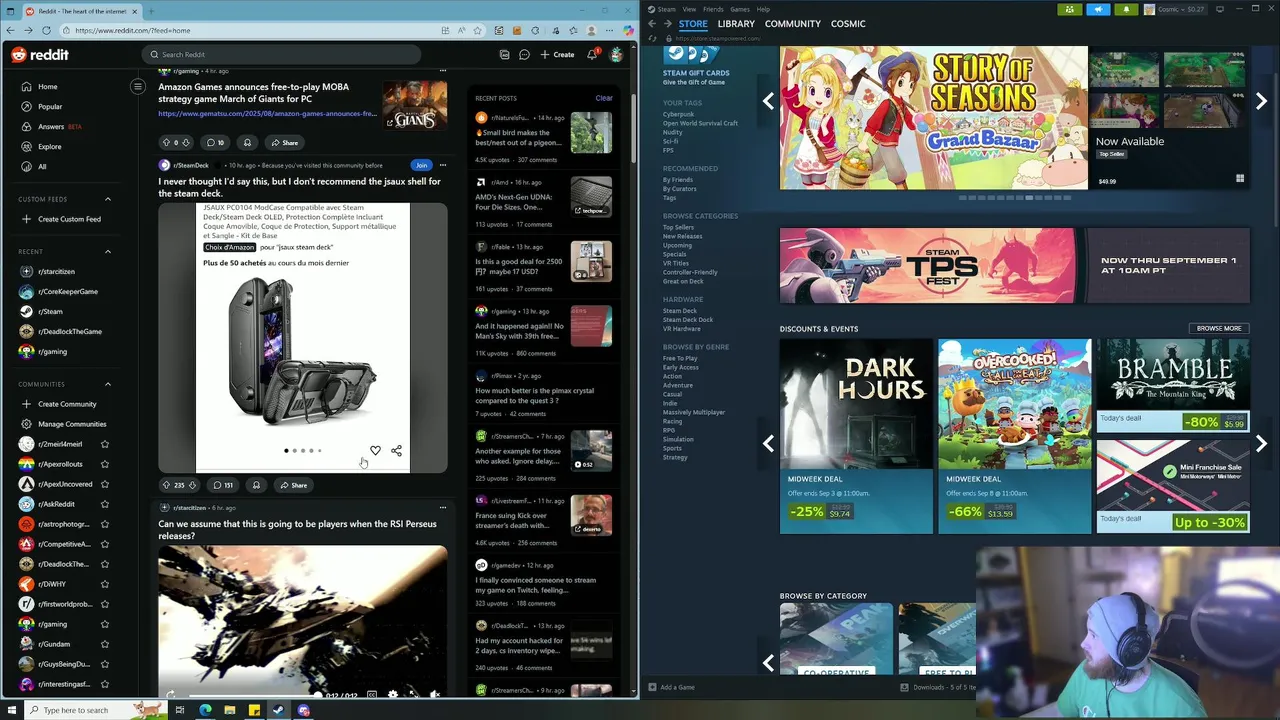Open overflow menu on r/SteamDeck post
This screenshot has height=720, width=1280.
[x=442, y=165]
